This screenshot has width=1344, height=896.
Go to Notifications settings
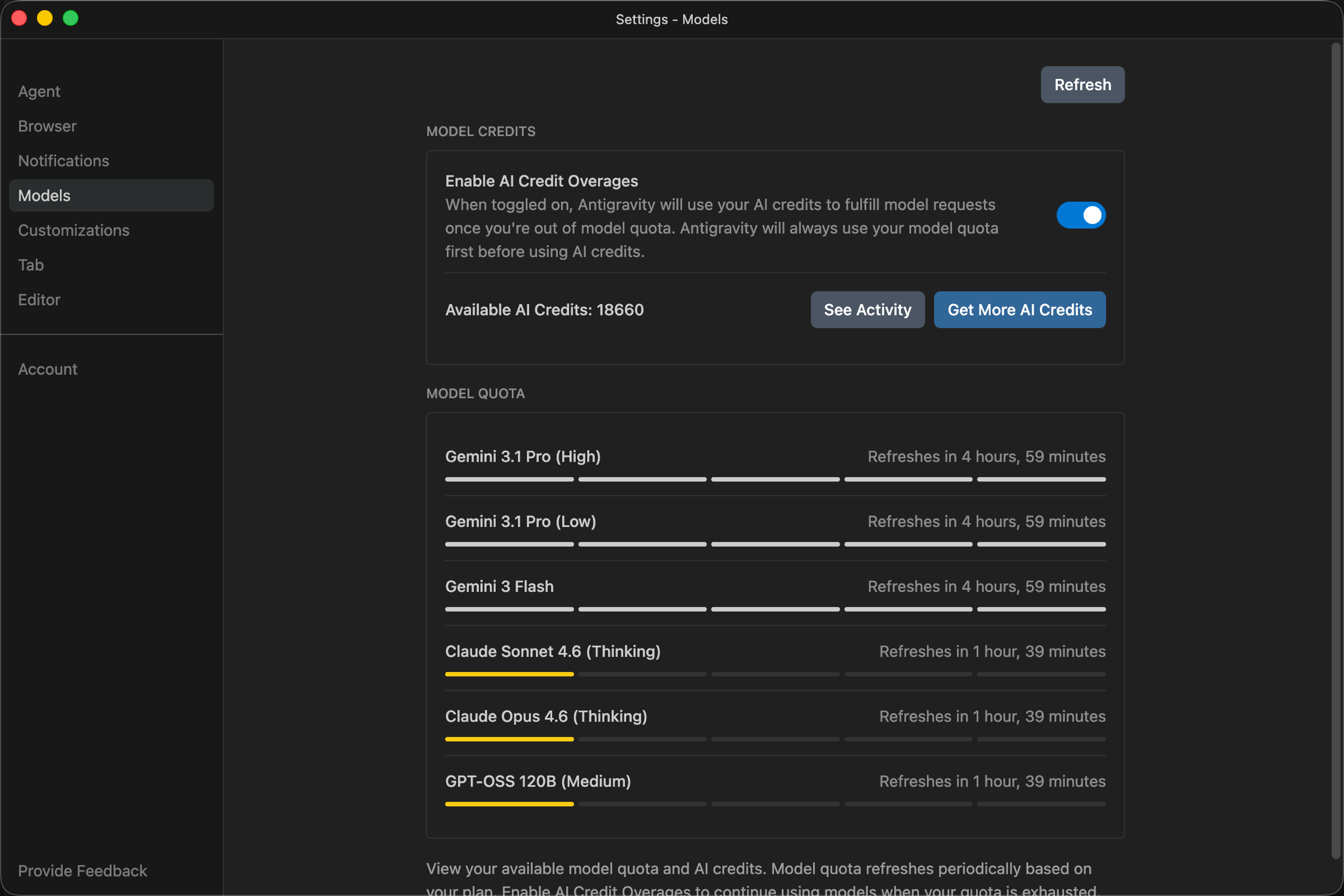click(63, 161)
